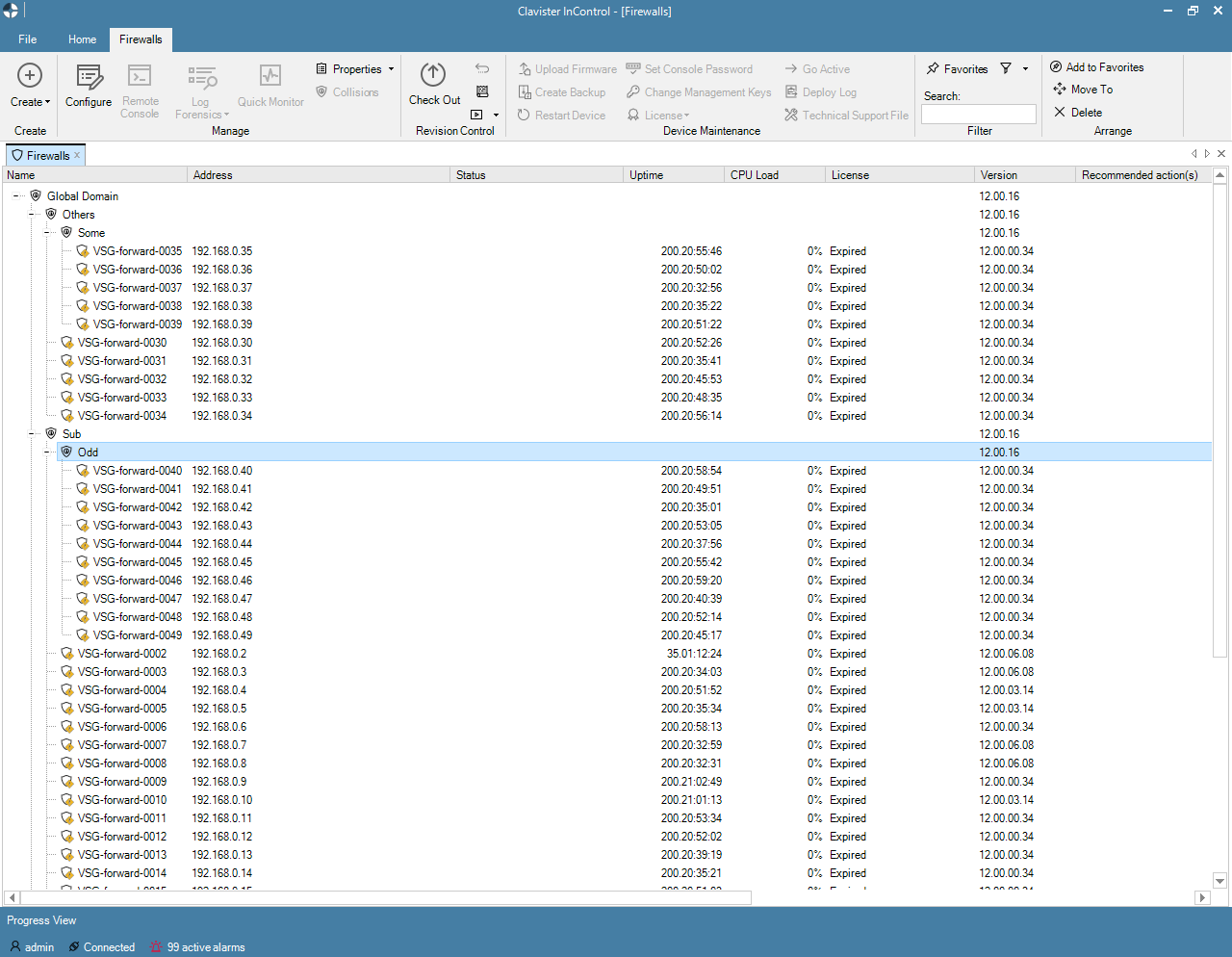Click the undo checkout arrow icon
The height and width of the screenshot is (957, 1232).
tap(482, 68)
